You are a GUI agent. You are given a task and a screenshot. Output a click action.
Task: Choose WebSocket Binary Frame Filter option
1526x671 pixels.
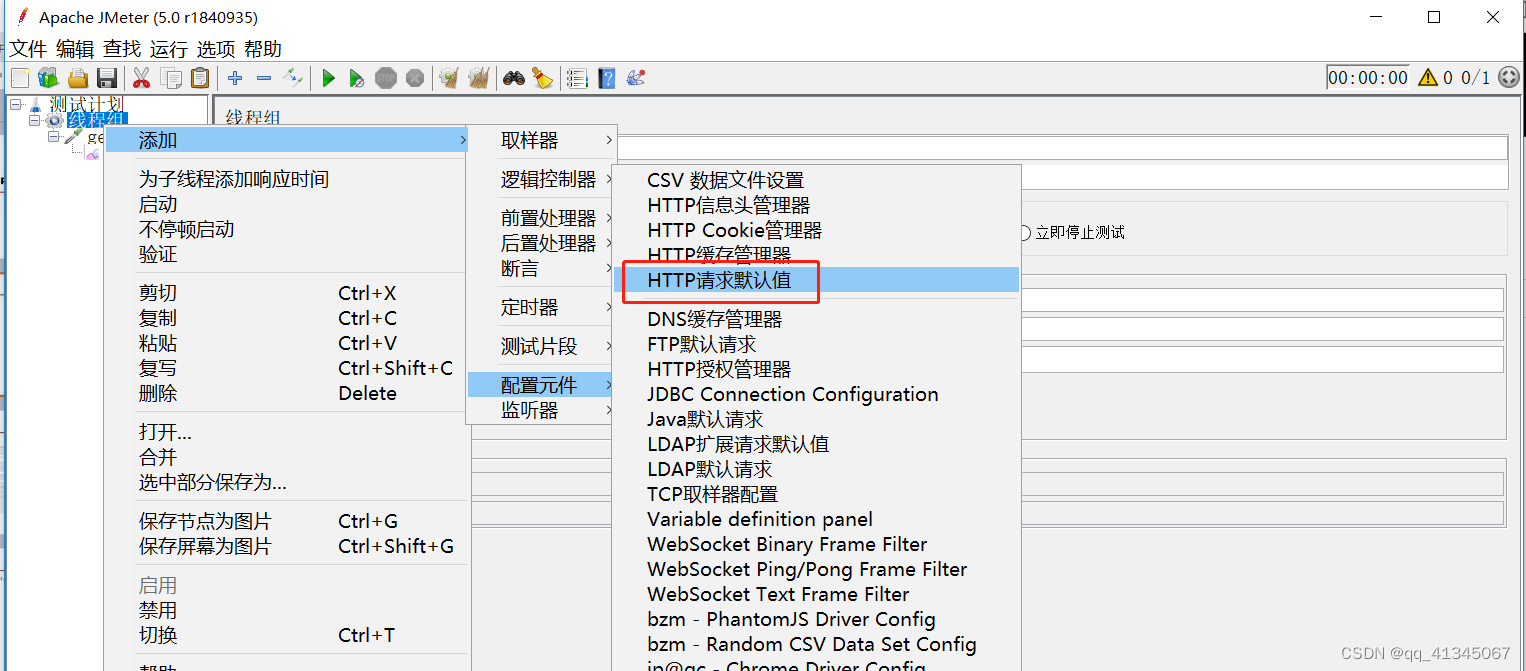coord(816,544)
